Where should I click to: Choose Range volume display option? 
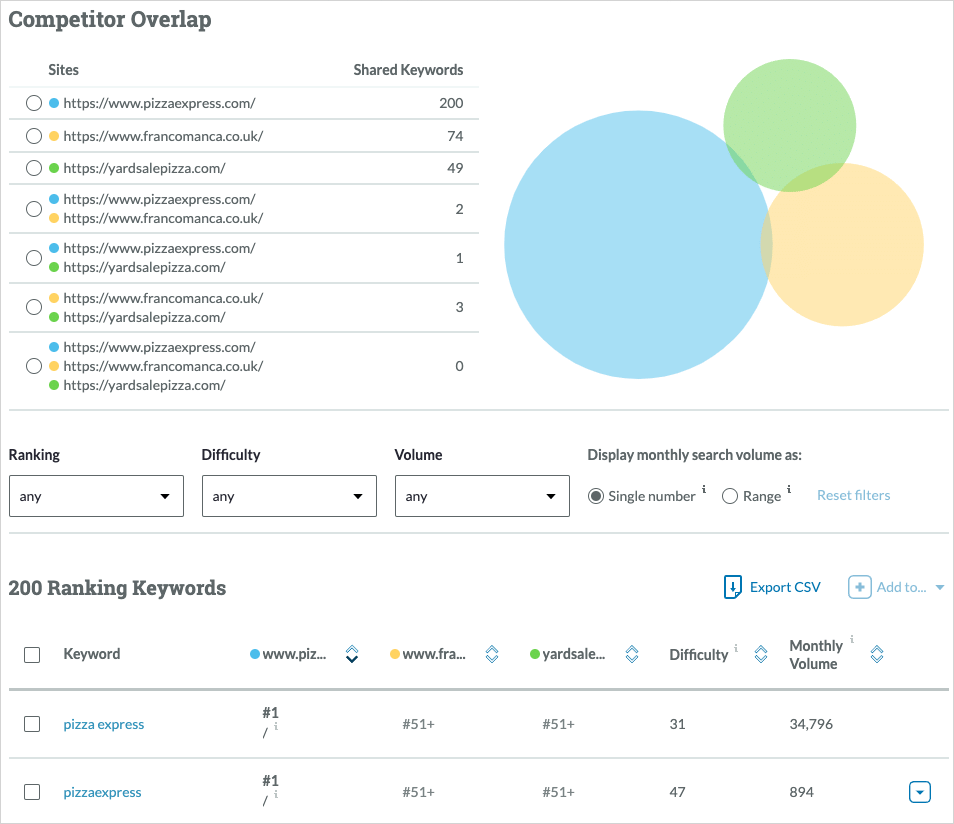click(729, 496)
